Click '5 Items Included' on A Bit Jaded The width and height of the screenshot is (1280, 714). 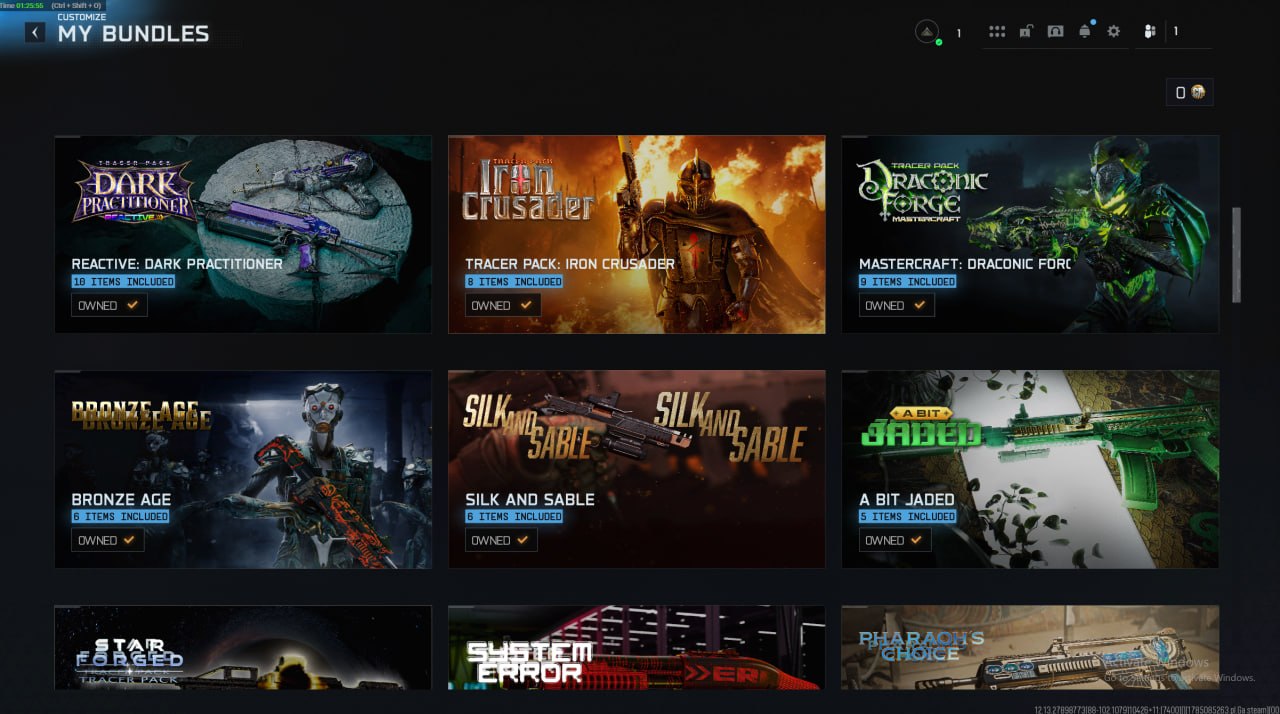pos(908,517)
